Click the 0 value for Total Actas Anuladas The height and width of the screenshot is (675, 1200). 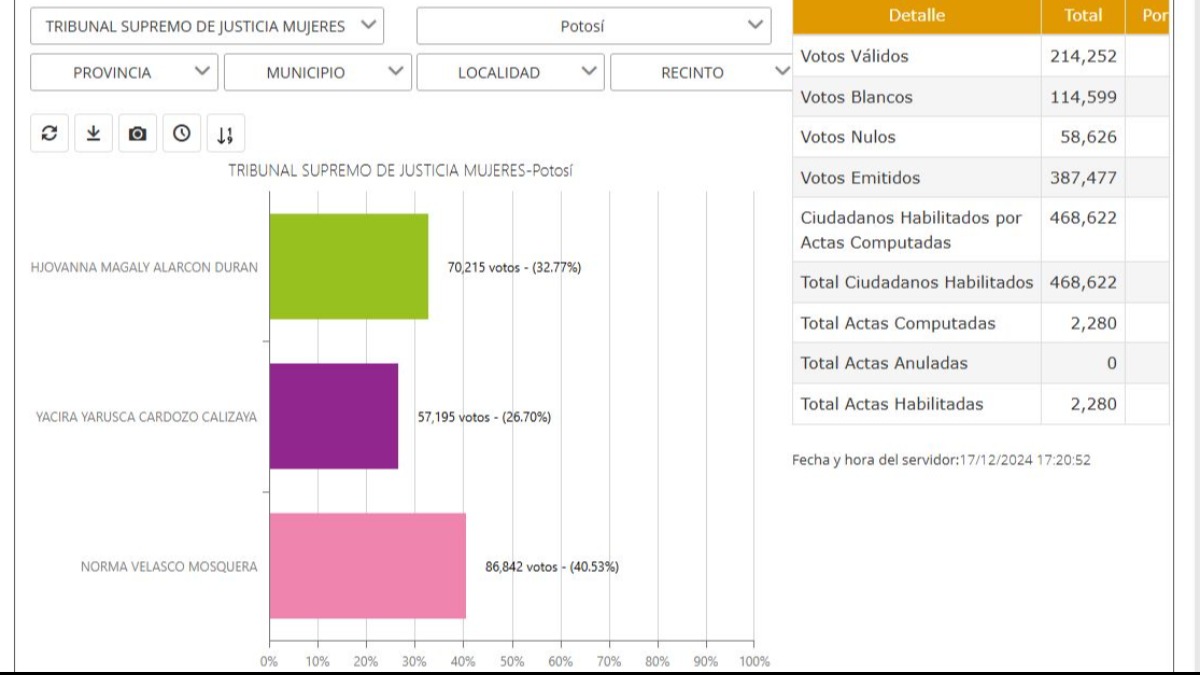point(1112,363)
